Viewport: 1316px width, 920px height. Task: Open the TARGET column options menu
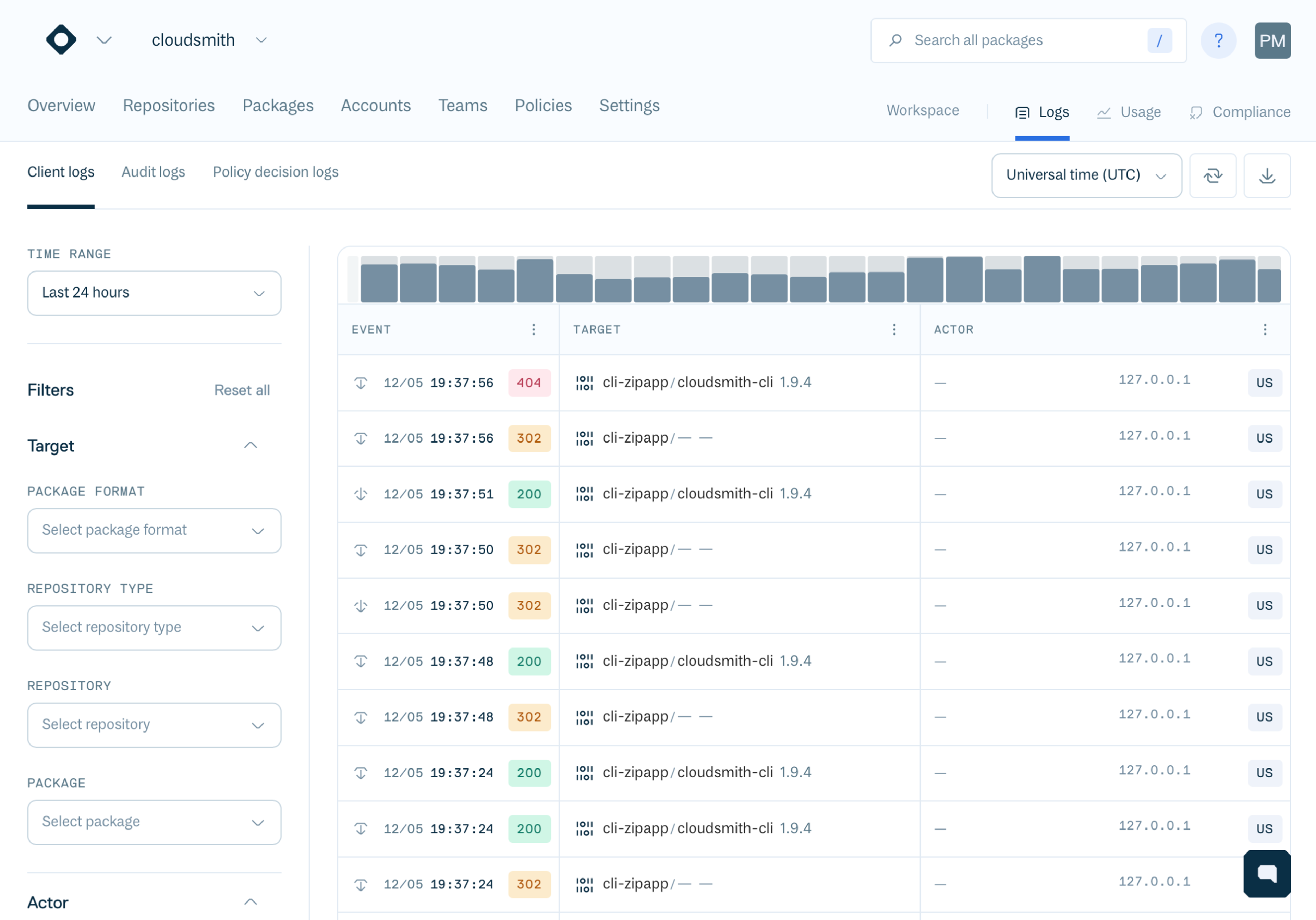[893, 329]
